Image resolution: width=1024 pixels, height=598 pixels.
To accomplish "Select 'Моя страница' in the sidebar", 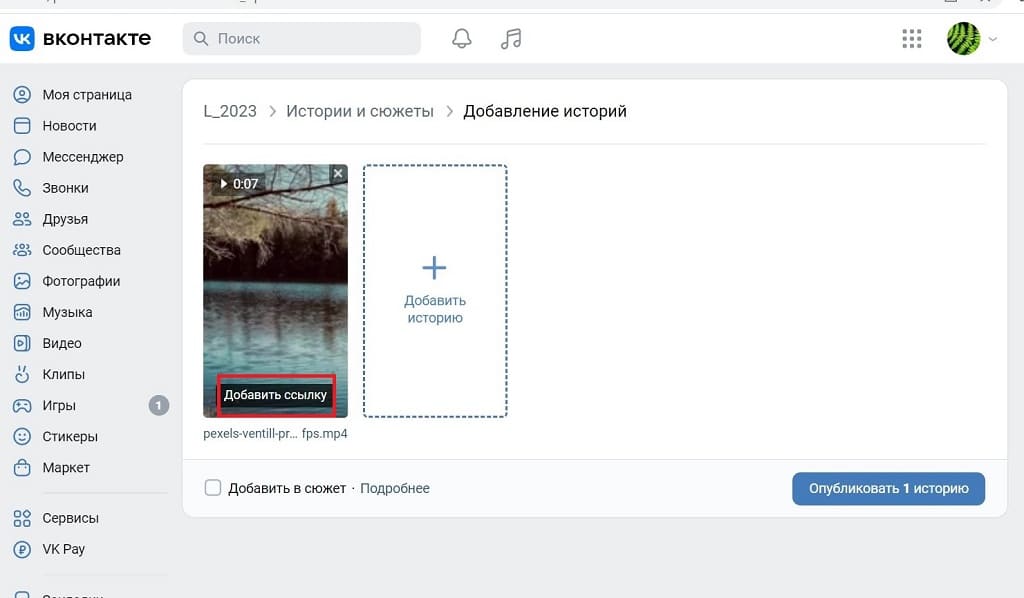I will point(86,95).
